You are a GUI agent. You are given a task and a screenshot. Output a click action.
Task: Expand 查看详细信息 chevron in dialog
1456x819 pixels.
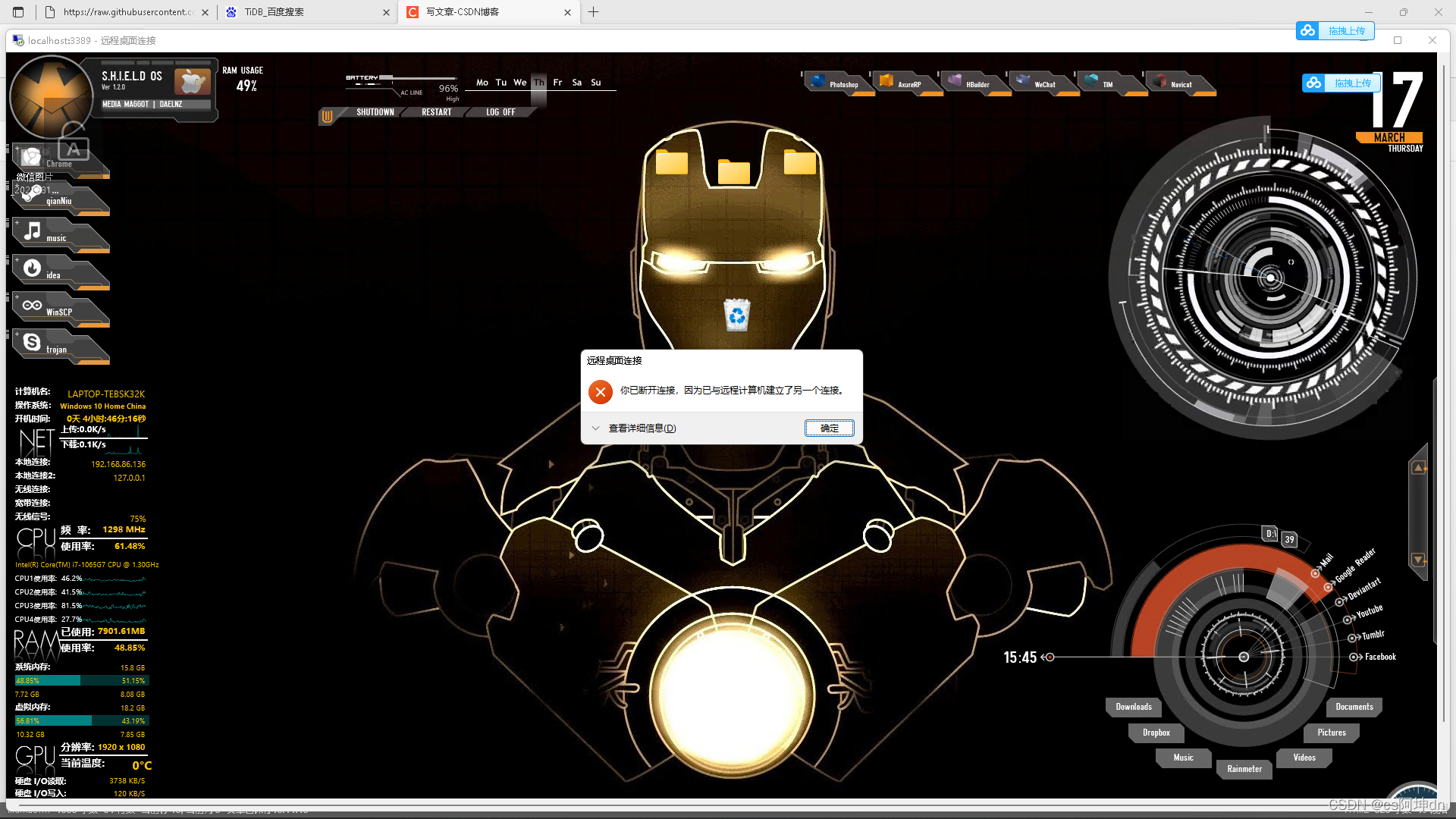pyautogui.click(x=595, y=428)
